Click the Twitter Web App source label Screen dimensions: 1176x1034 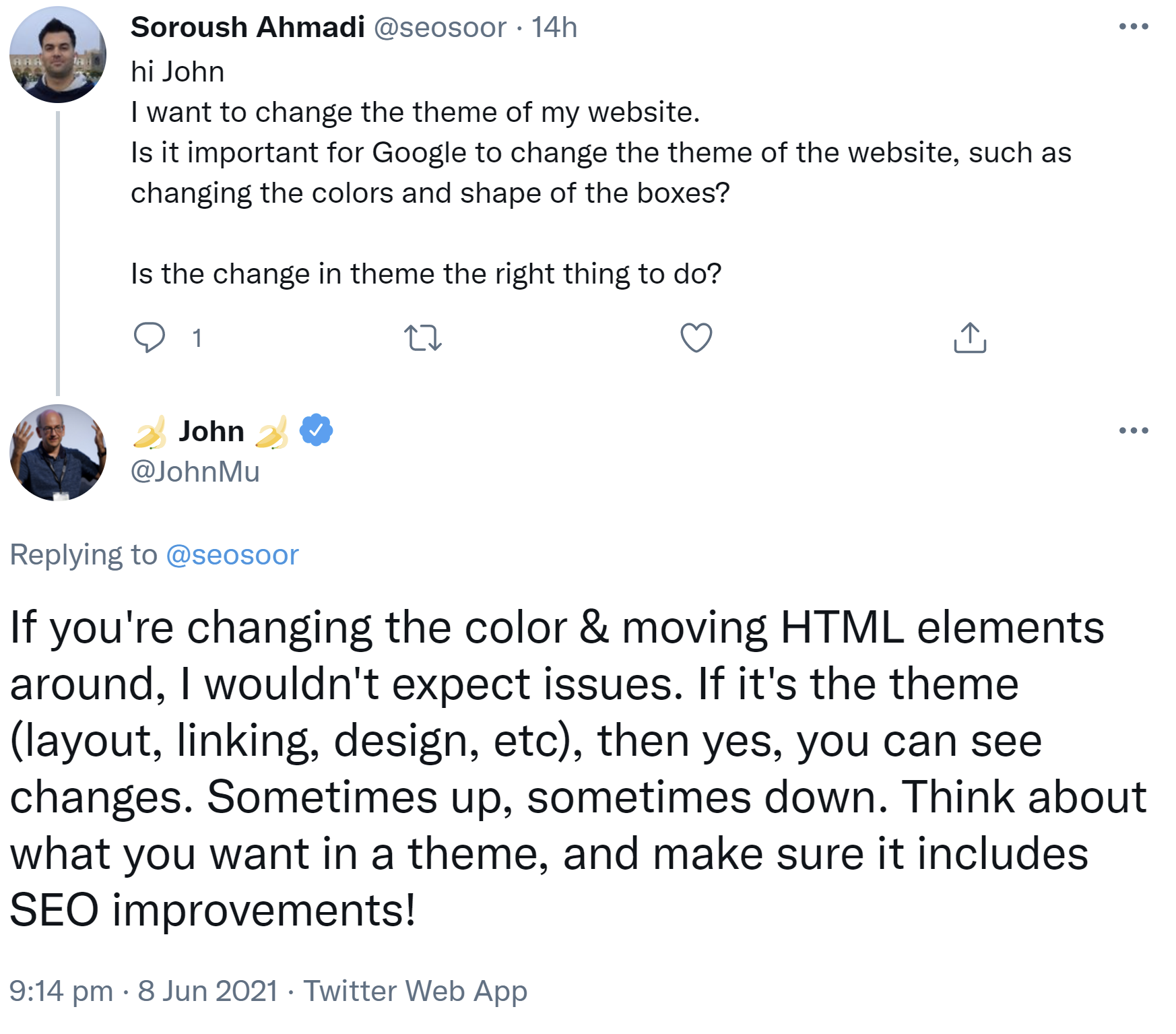(x=415, y=991)
